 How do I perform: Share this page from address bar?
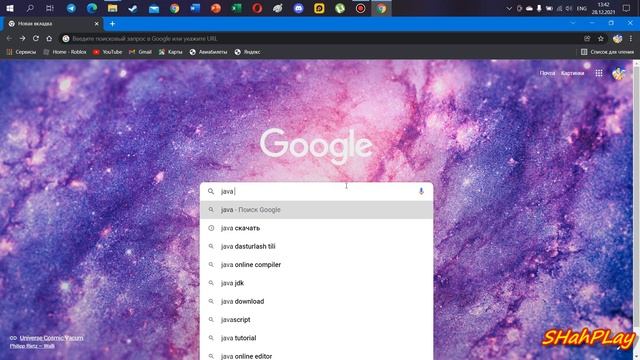click(x=587, y=38)
